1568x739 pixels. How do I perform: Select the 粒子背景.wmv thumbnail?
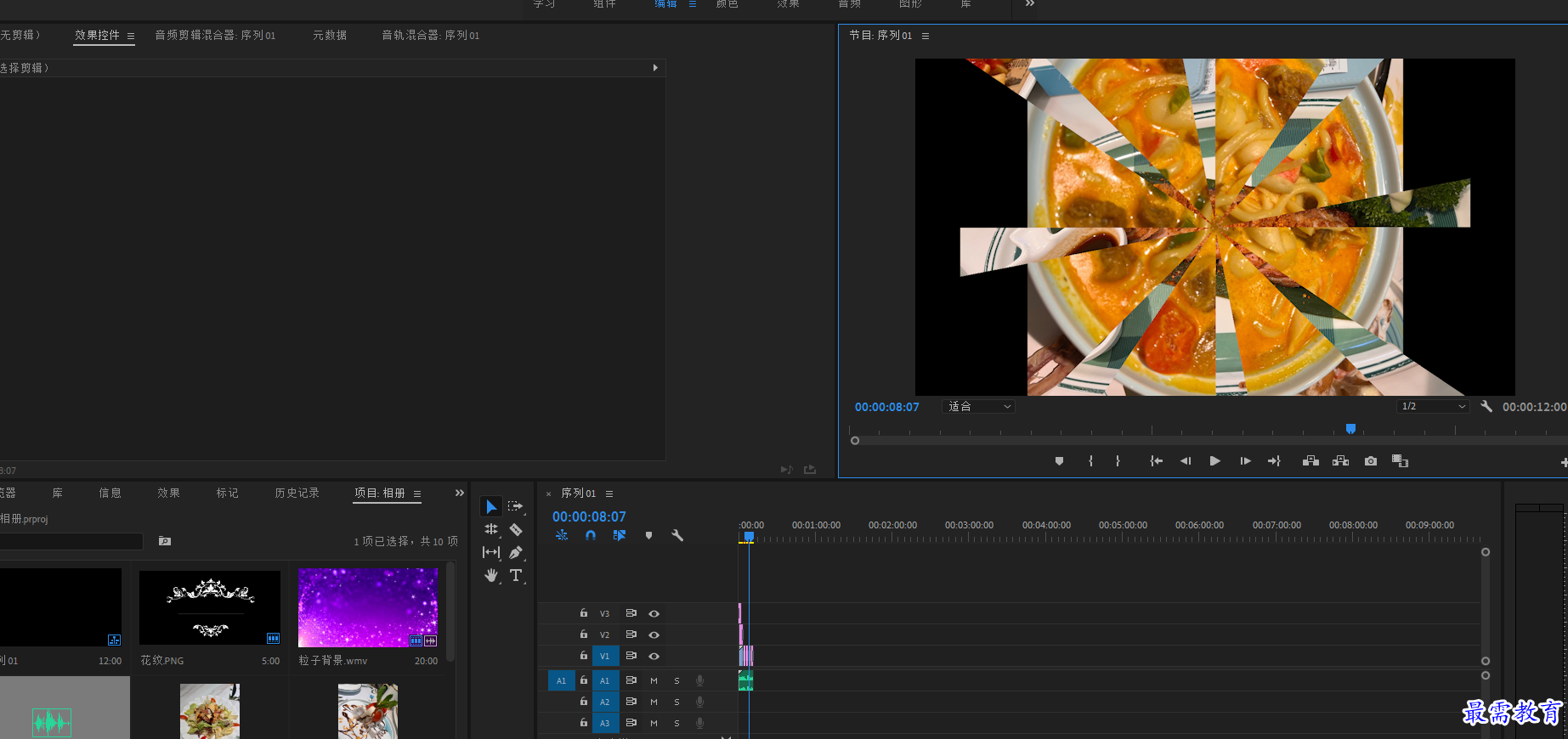(368, 607)
